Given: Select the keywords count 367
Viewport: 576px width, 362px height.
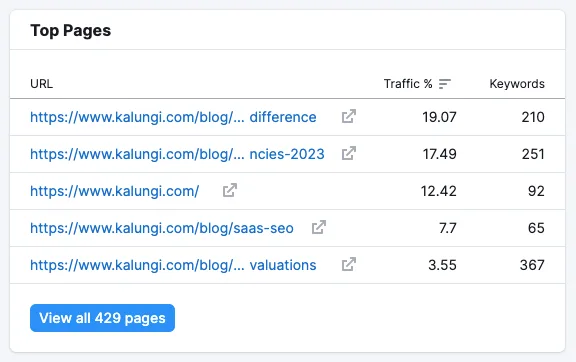Looking at the screenshot, I should tap(532, 265).
